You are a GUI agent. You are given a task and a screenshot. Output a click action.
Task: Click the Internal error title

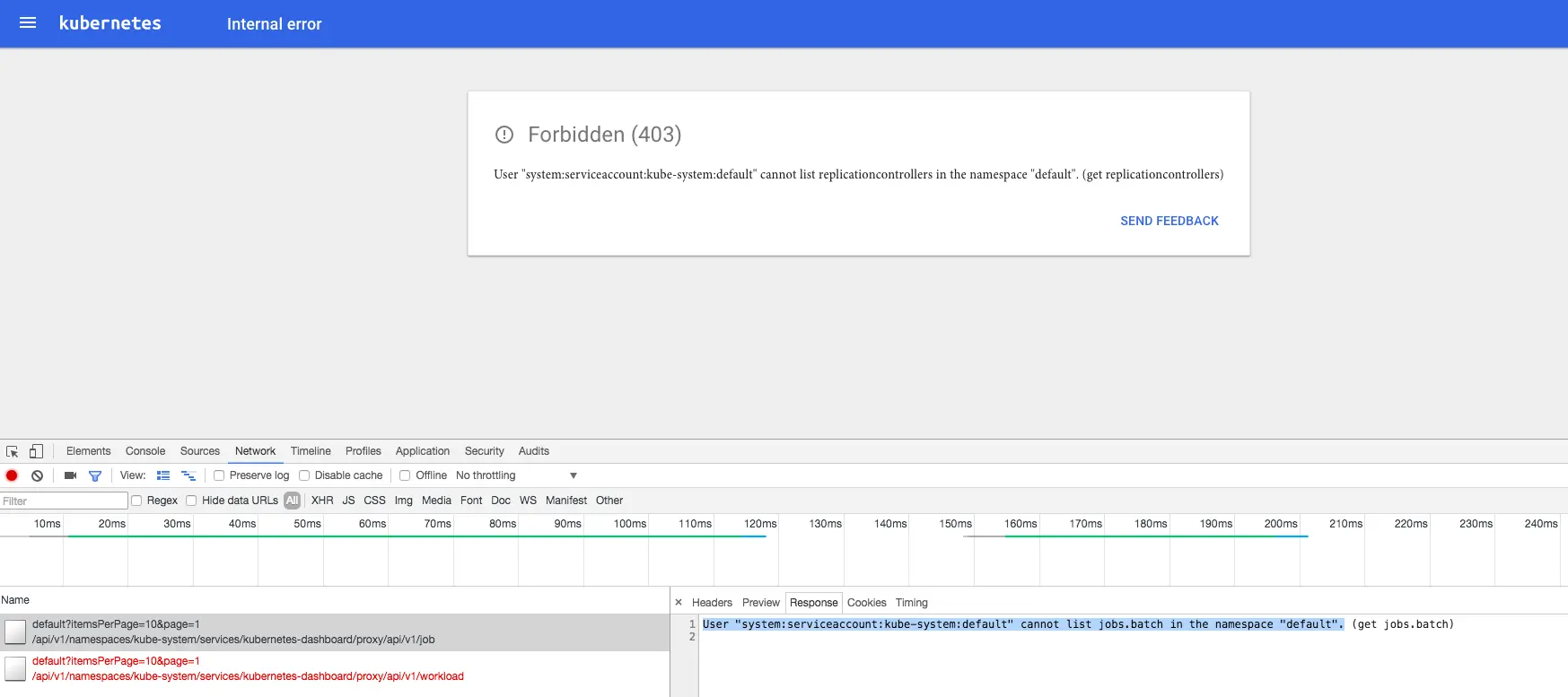(274, 24)
